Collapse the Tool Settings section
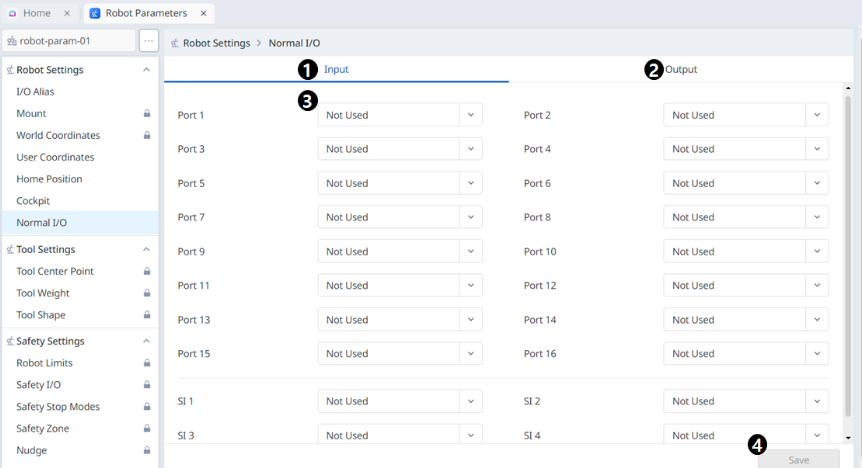862x468 pixels. coord(147,250)
